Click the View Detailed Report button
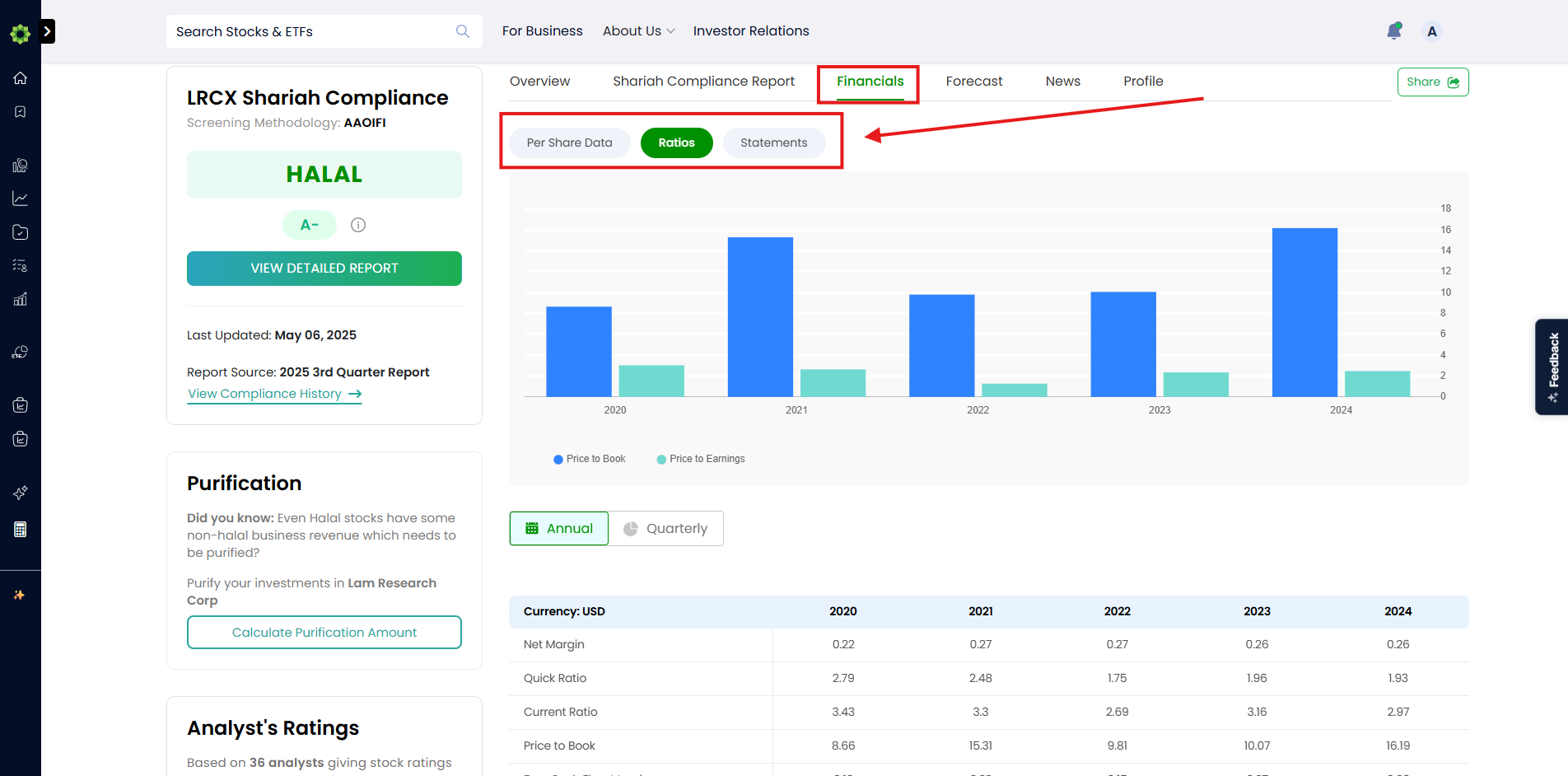 324,269
